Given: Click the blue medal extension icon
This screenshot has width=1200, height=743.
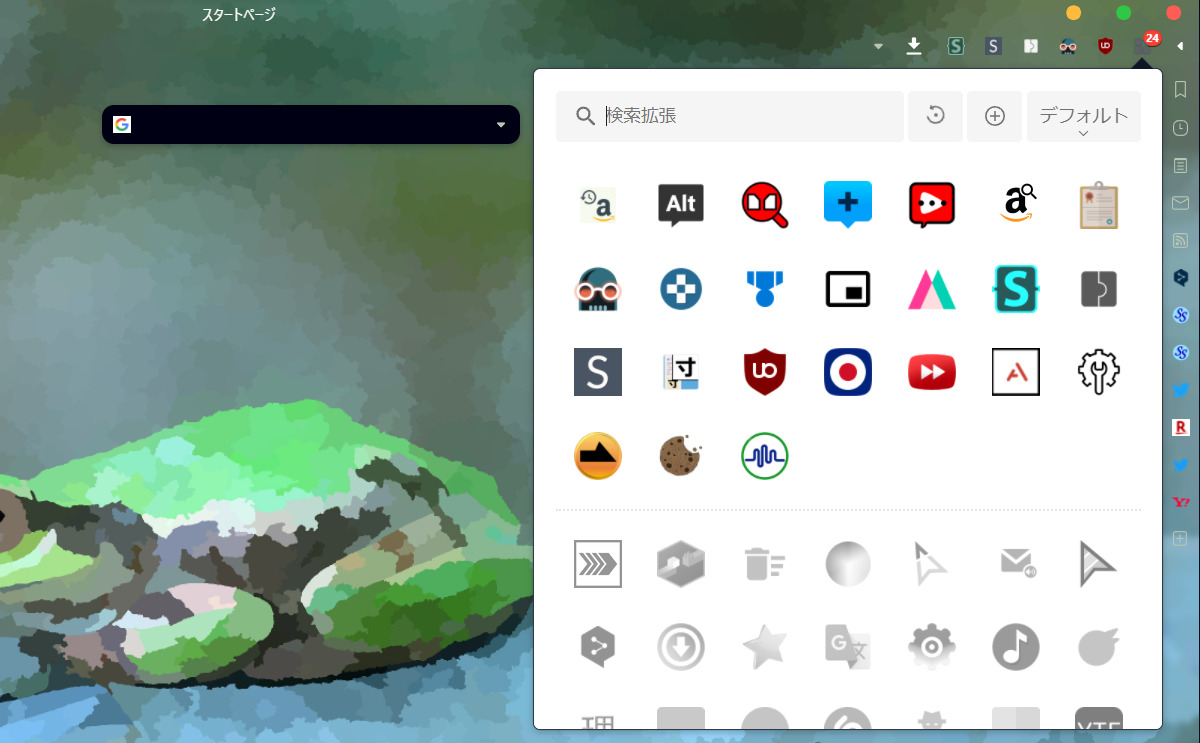Looking at the screenshot, I should pyautogui.click(x=765, y=289).
